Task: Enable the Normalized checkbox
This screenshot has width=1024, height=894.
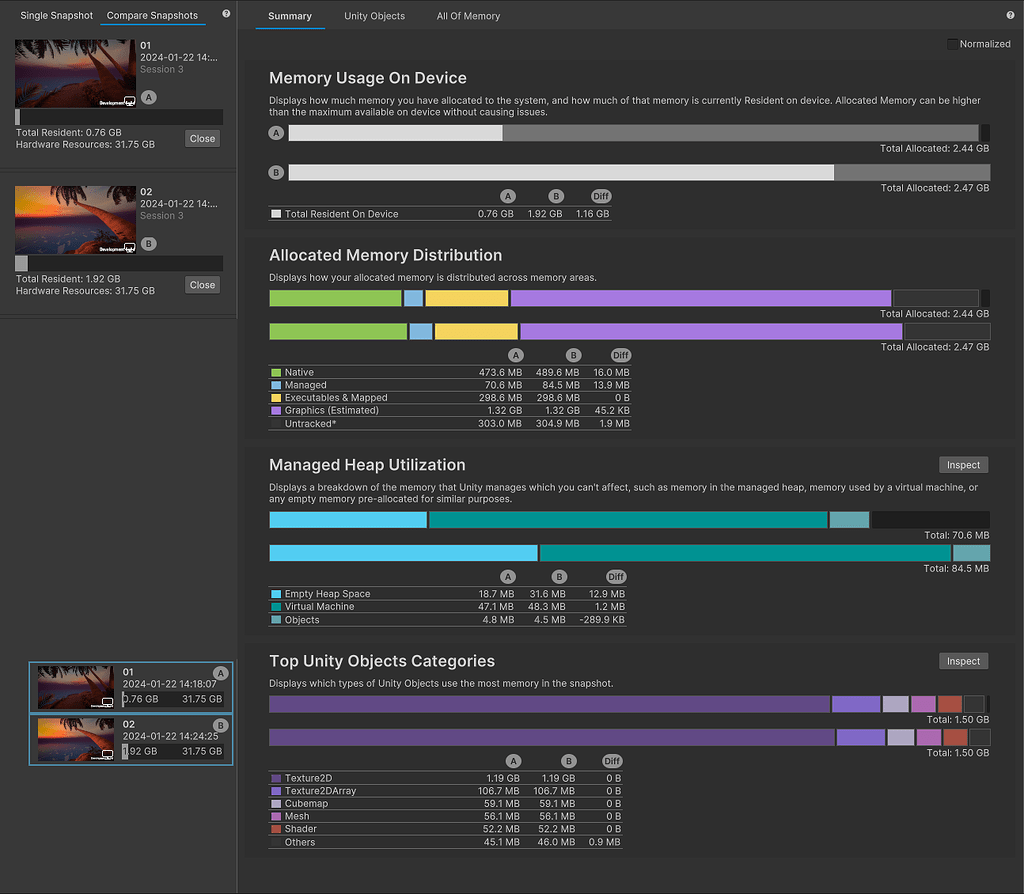Action: point(952,44)
